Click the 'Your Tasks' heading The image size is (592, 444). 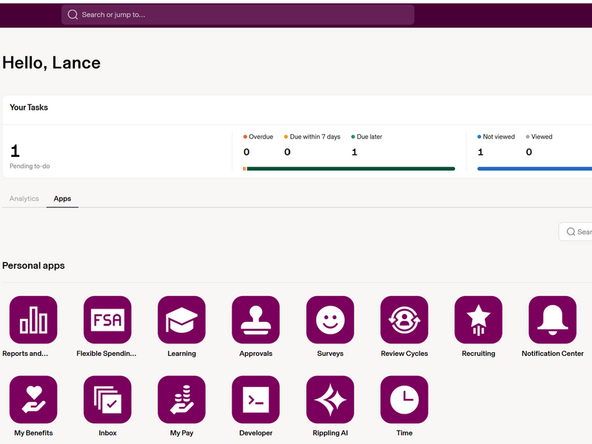click(29, 107)
